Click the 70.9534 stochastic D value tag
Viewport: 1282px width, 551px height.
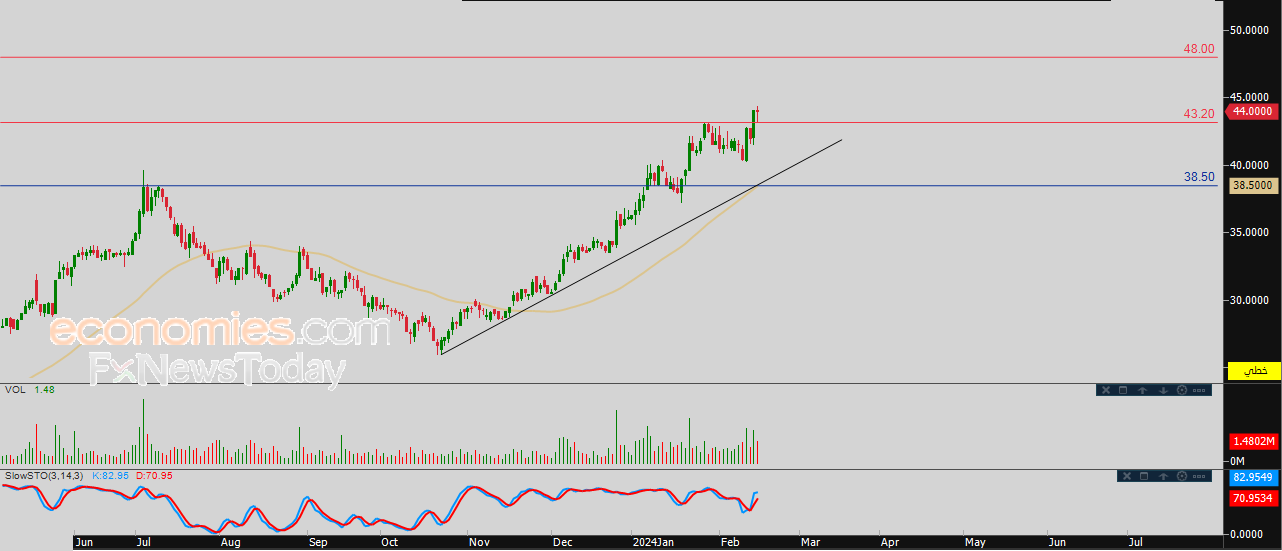coord(1254,497)
